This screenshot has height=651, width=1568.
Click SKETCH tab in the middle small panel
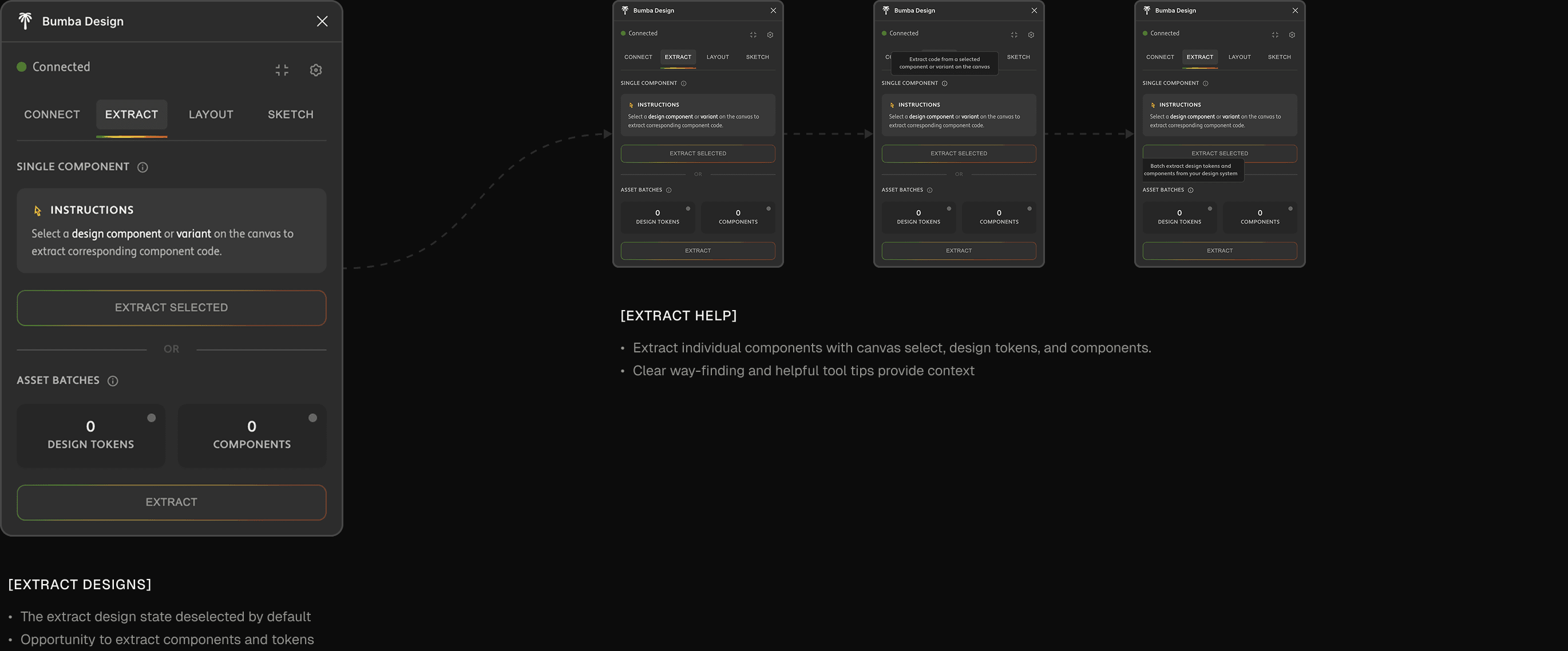coord(1017,57)
